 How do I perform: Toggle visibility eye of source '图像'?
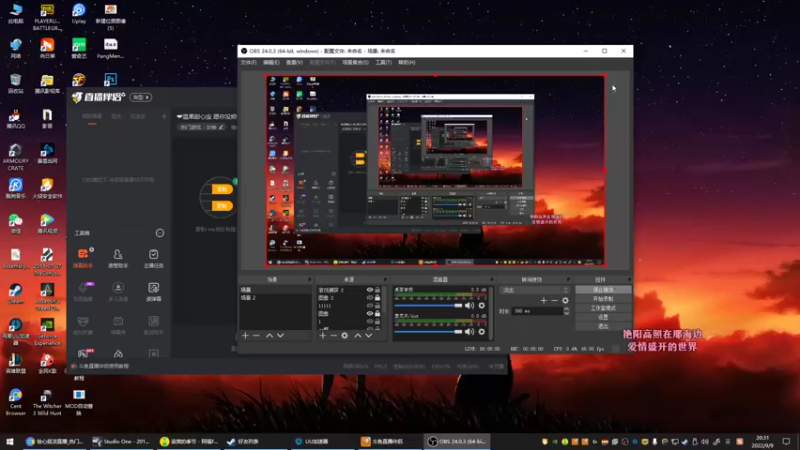tap(370, 313)
